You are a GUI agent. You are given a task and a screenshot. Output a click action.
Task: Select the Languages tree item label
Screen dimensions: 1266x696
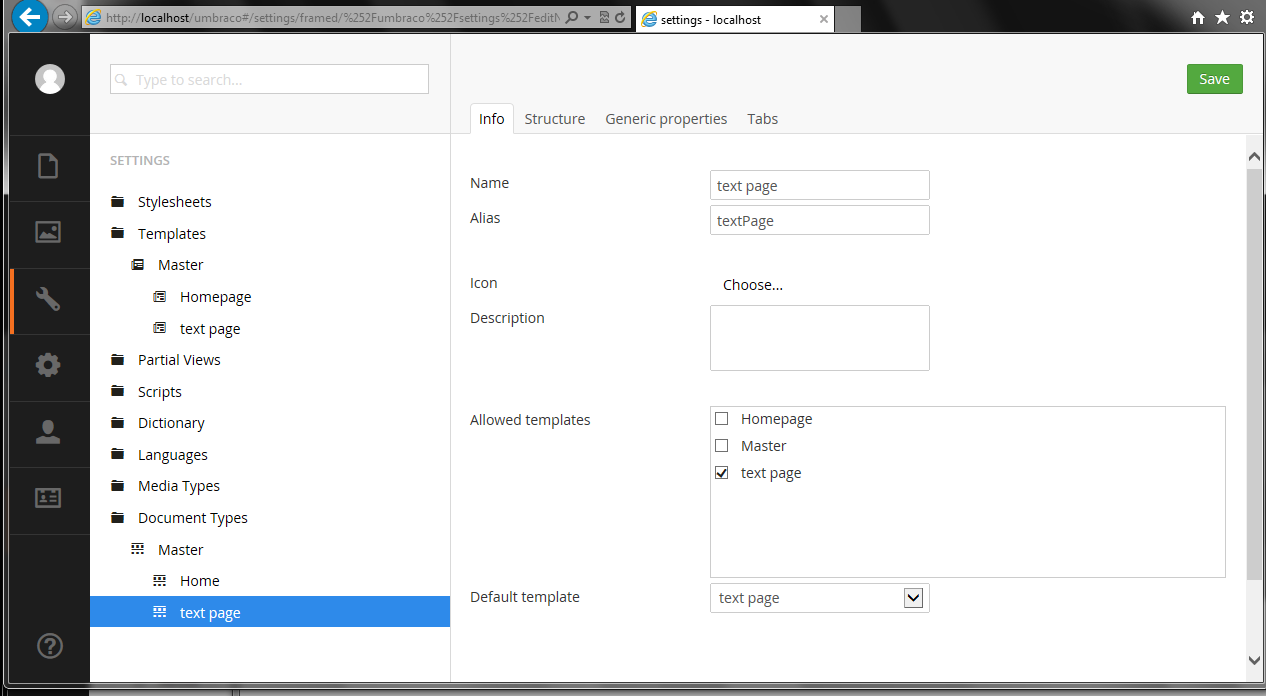pyautogui.click(x=173, y=455)
